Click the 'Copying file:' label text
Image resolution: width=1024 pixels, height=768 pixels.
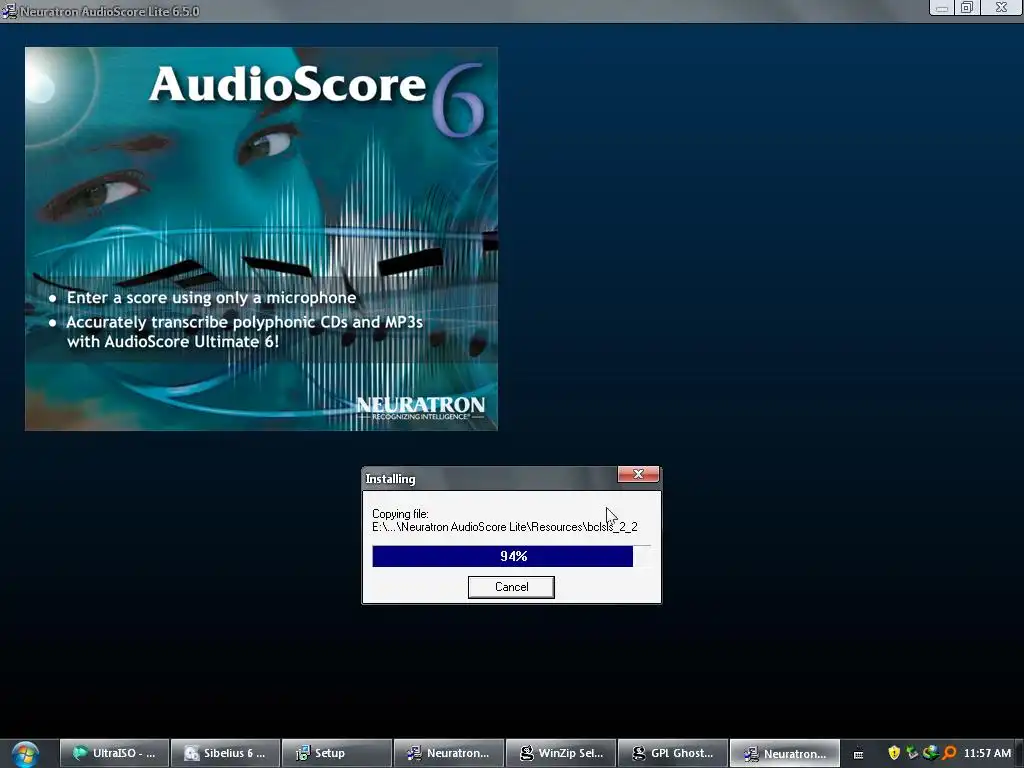400,514
